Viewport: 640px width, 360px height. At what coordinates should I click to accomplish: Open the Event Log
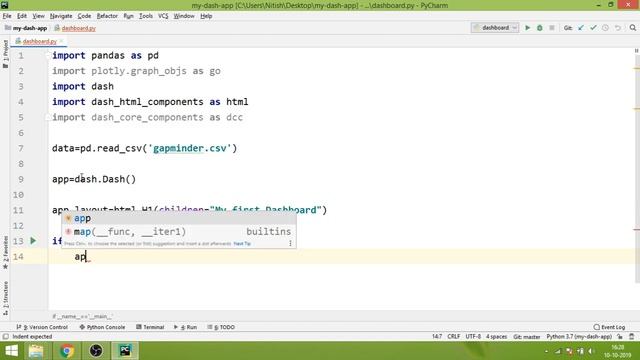click(x=609, y=327)
